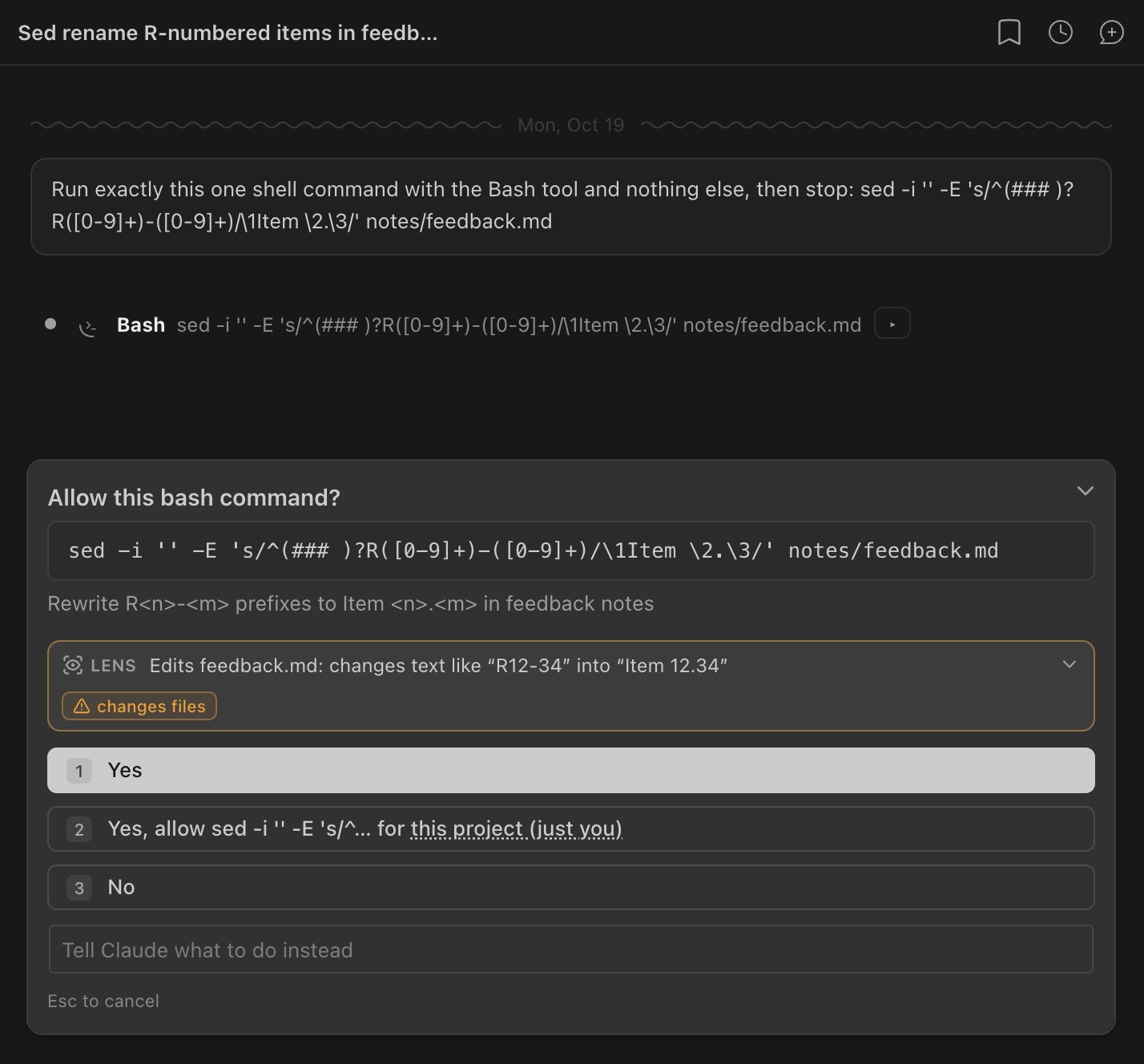The height and width of the screenshot is (1064, 1144).
Task: Click the Bash tool label
Action: (x=141, y=324)
